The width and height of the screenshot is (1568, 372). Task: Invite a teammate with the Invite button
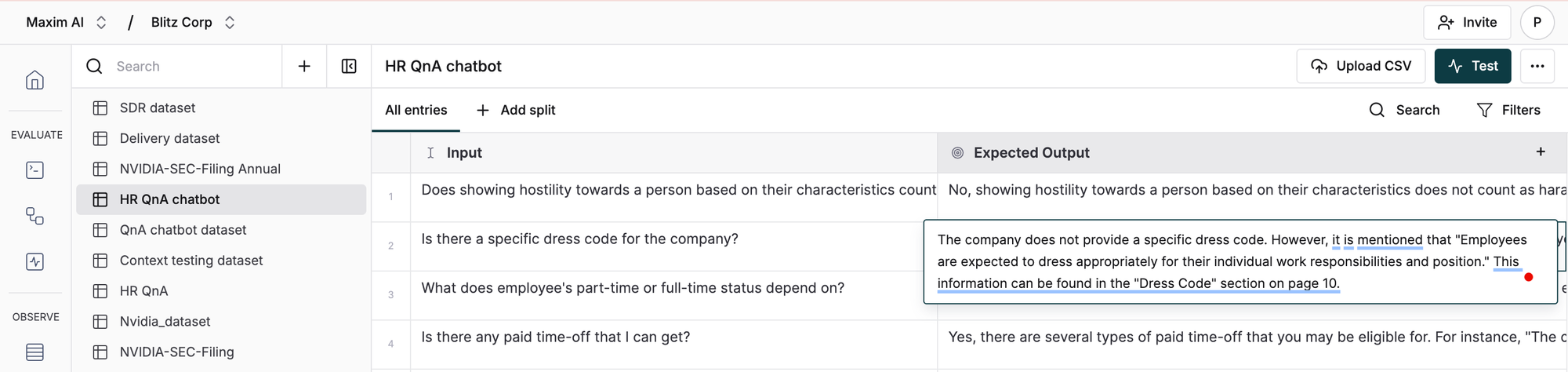(1467, 23)
